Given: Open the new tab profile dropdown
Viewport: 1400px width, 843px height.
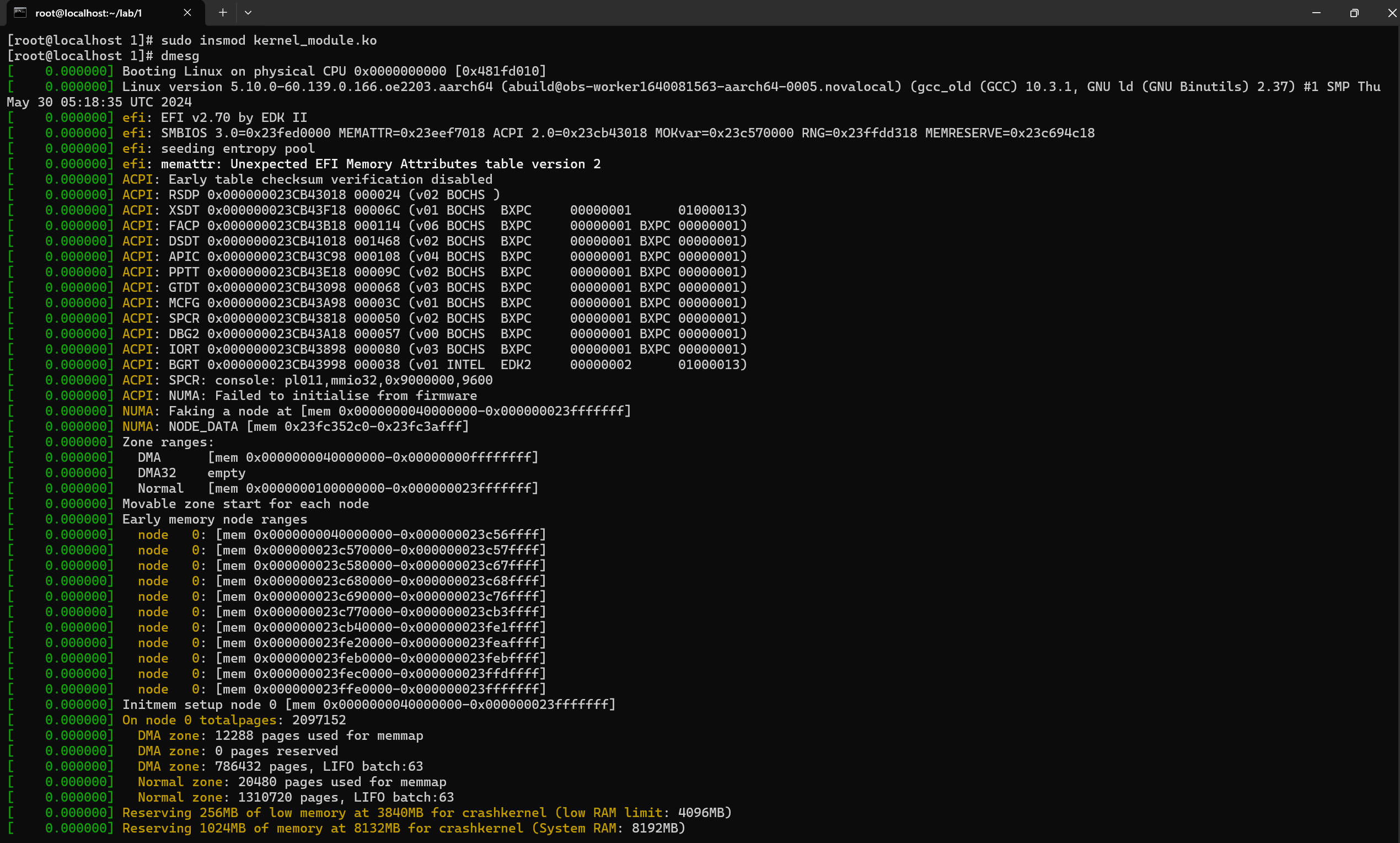Looking at the screenshot, I should coord(248,13).
